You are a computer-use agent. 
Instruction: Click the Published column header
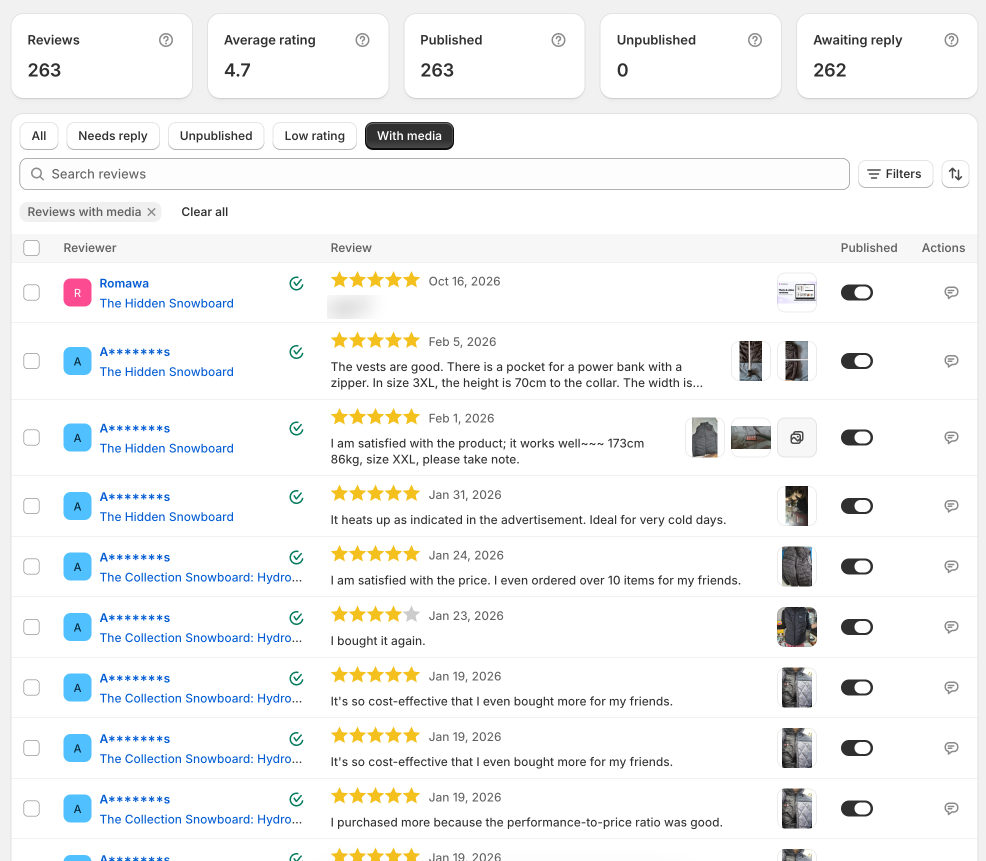pyautogui.click(x=868, y=248)
